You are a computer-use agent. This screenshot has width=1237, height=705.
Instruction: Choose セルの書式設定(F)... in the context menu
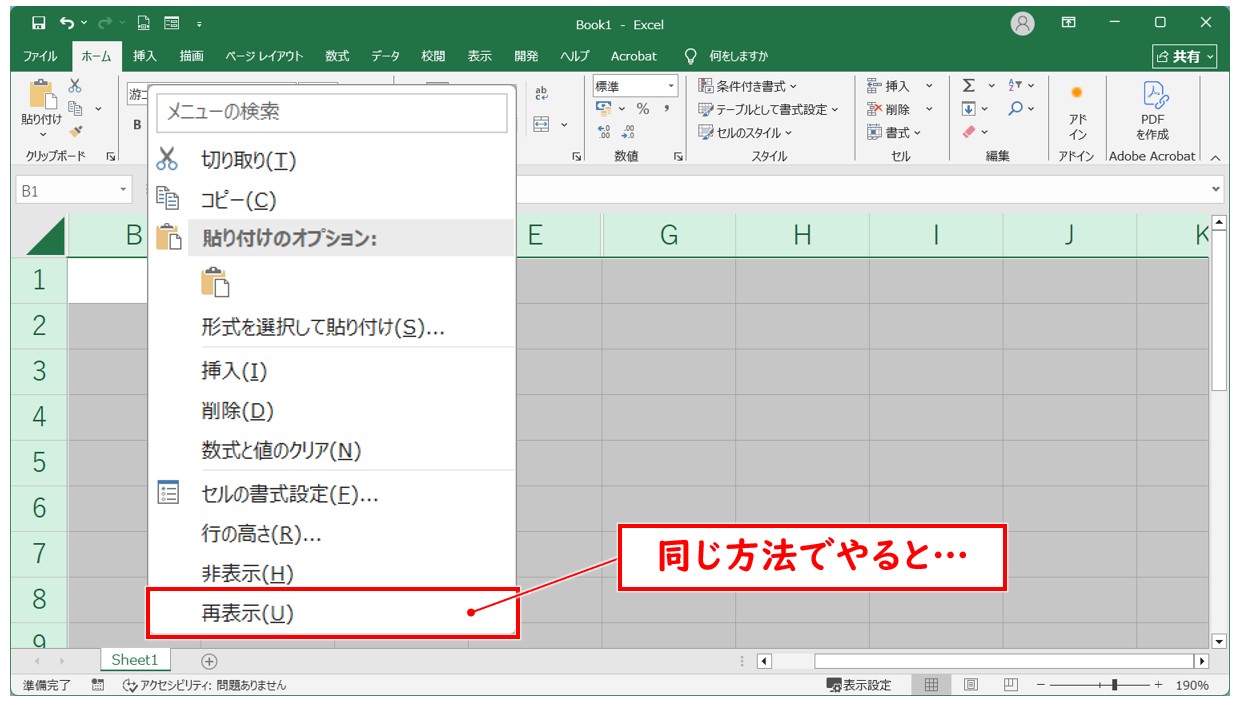coord(332,493)
